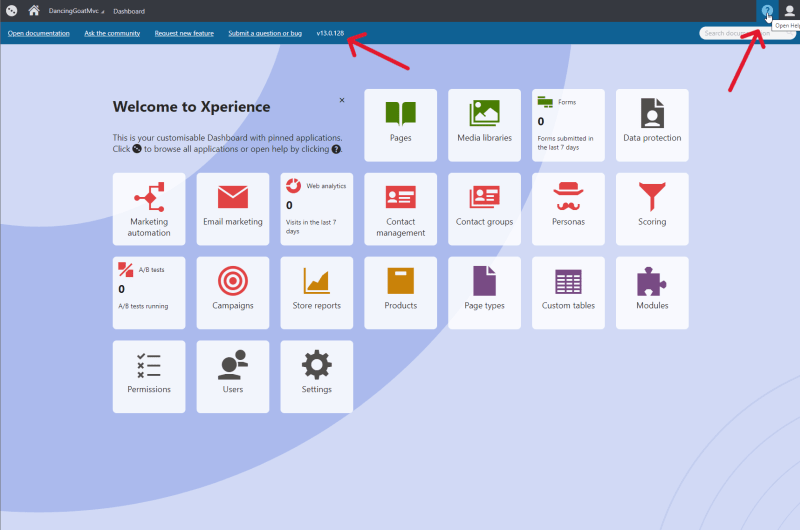
Task: Select the Dashboard breadcrumb
Action: point(129,11)
